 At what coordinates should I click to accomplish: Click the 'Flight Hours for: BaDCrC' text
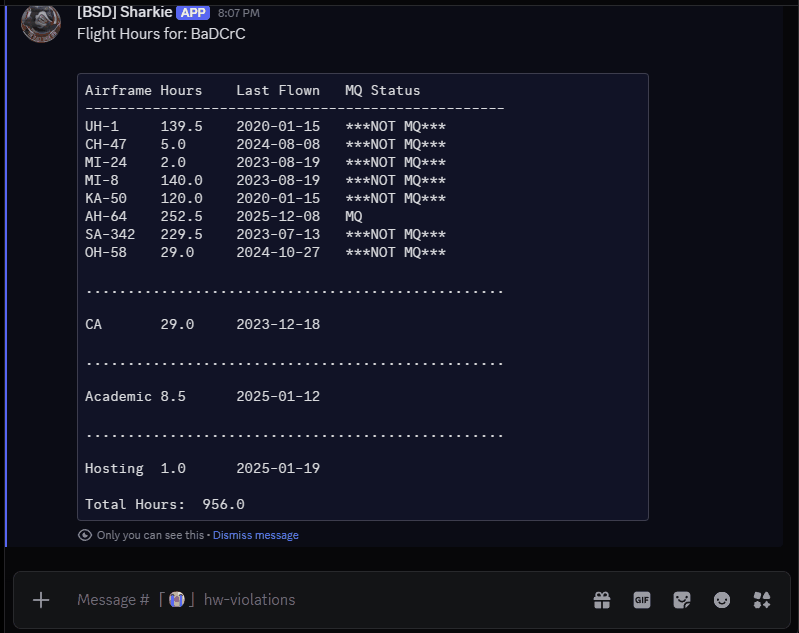pos(161,34)
